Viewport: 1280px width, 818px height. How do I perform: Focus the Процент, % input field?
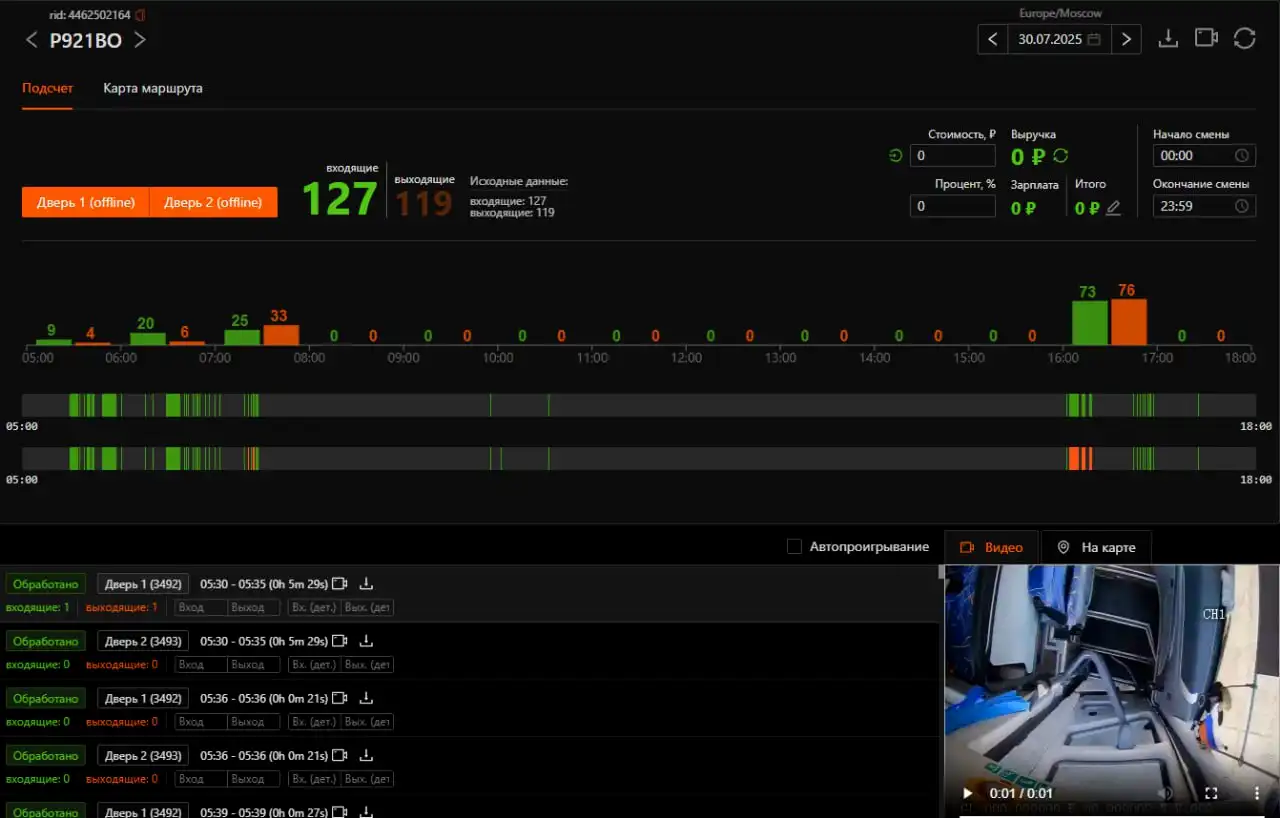pos(952,206)
